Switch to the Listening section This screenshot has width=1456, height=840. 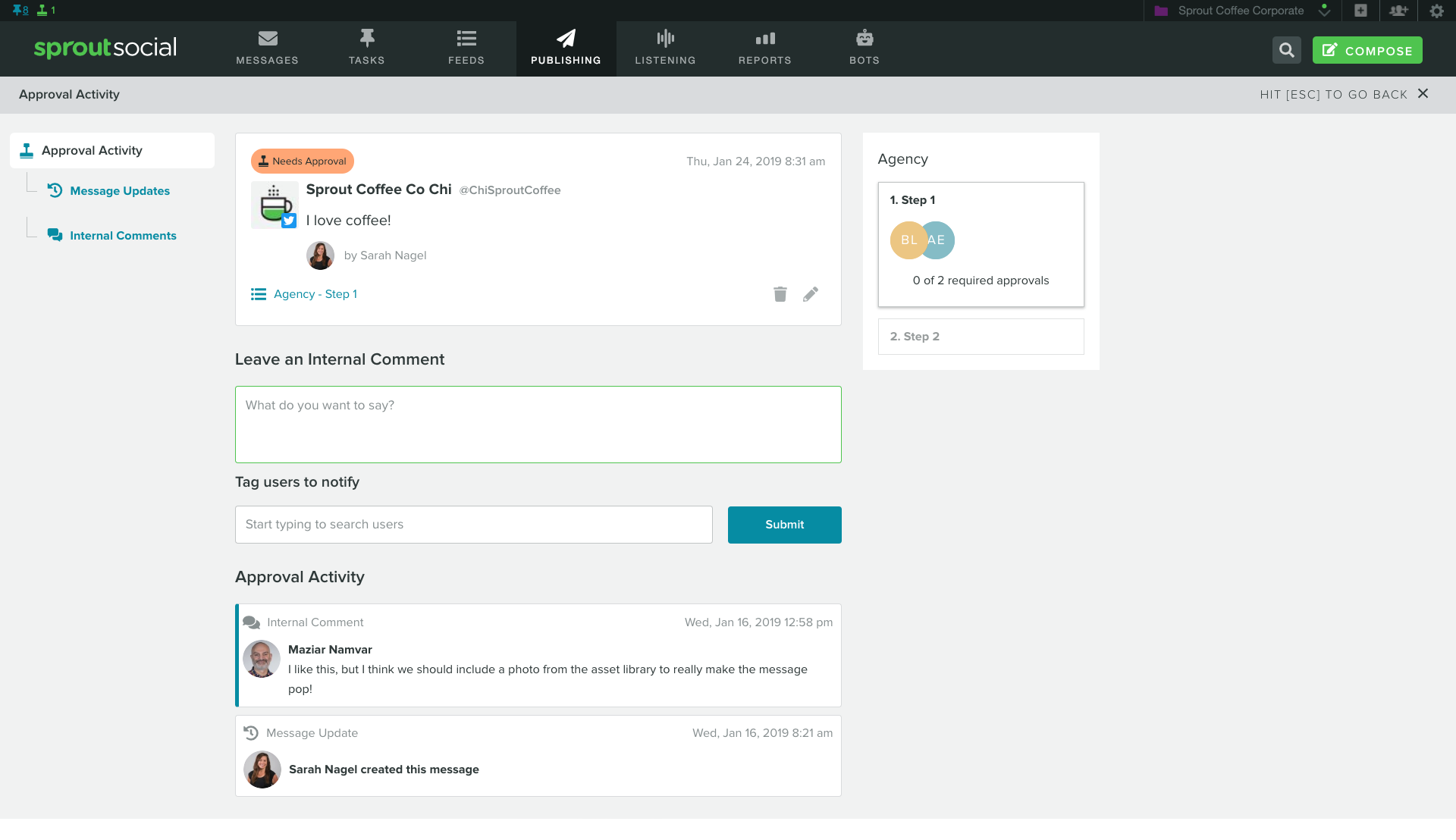[665, 49]
